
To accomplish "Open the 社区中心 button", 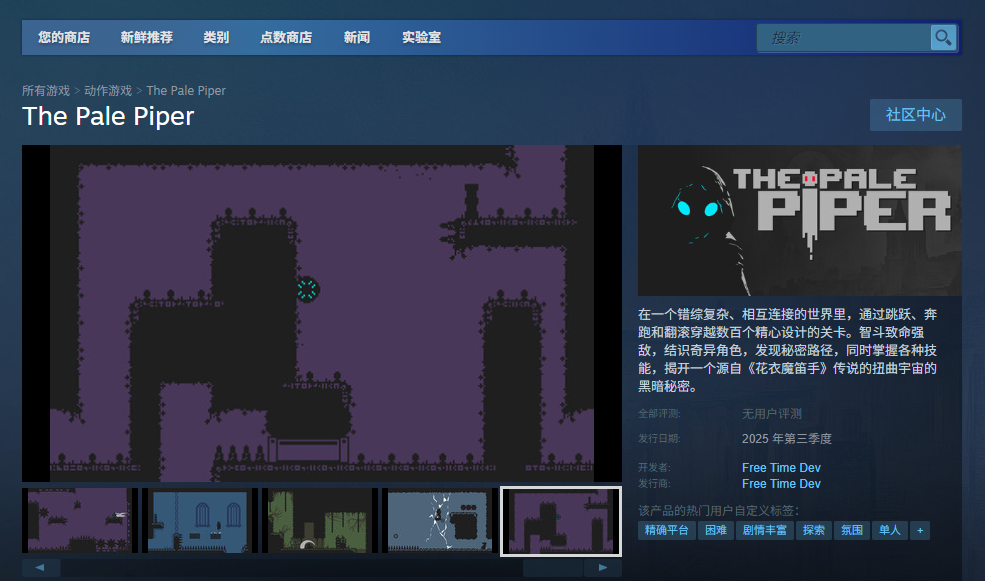I will tap(915, 115).
